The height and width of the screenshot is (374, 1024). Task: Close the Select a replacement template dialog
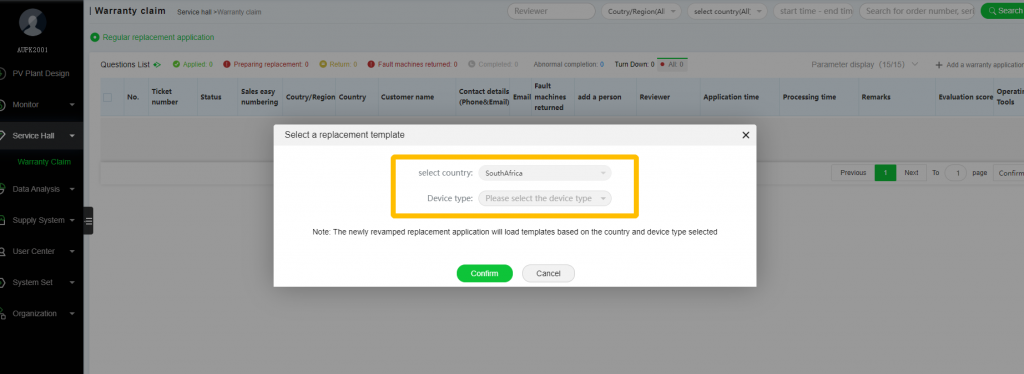(746, 135)
